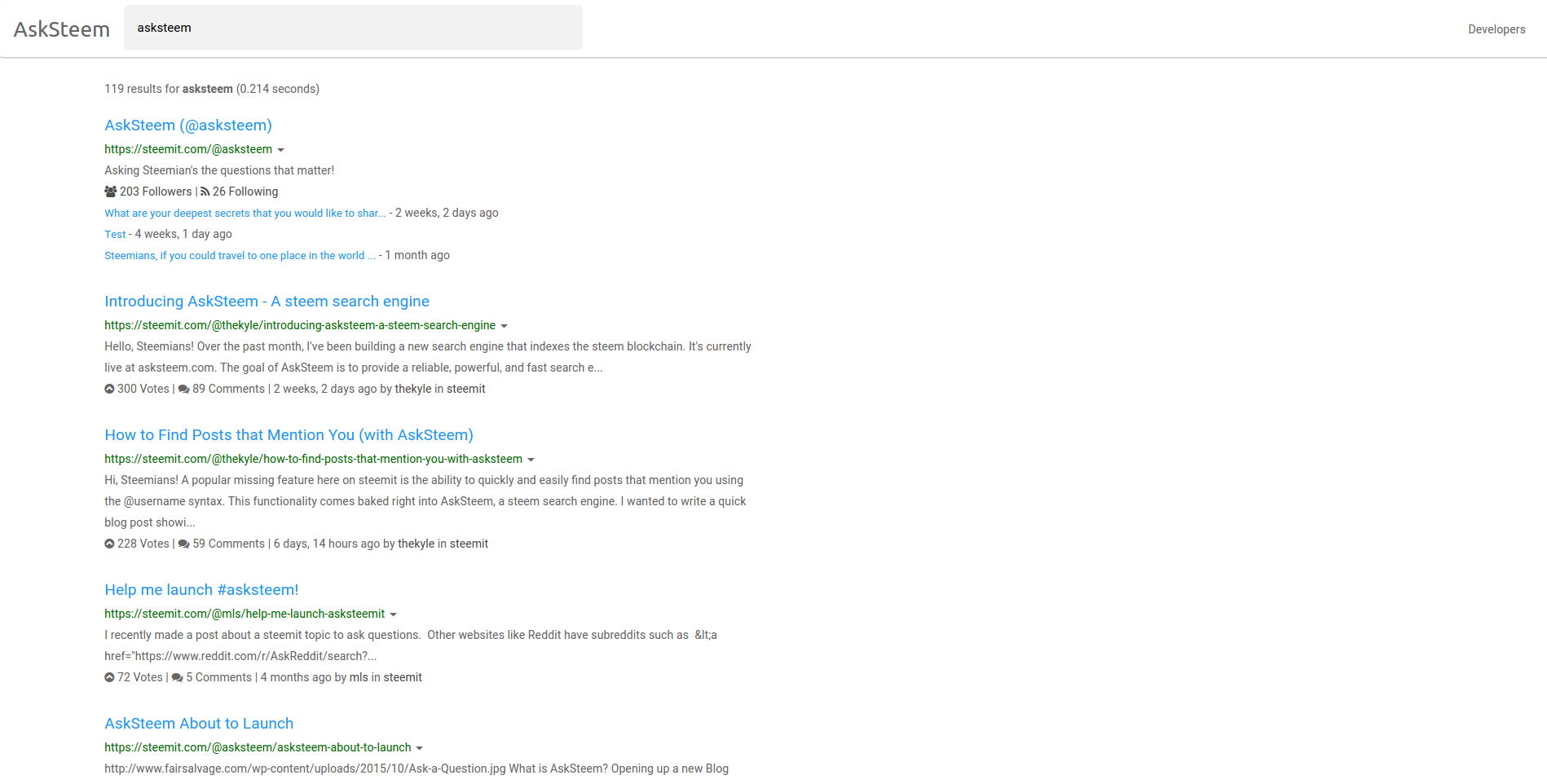Open the 'Test' post link

click(115, 235)
